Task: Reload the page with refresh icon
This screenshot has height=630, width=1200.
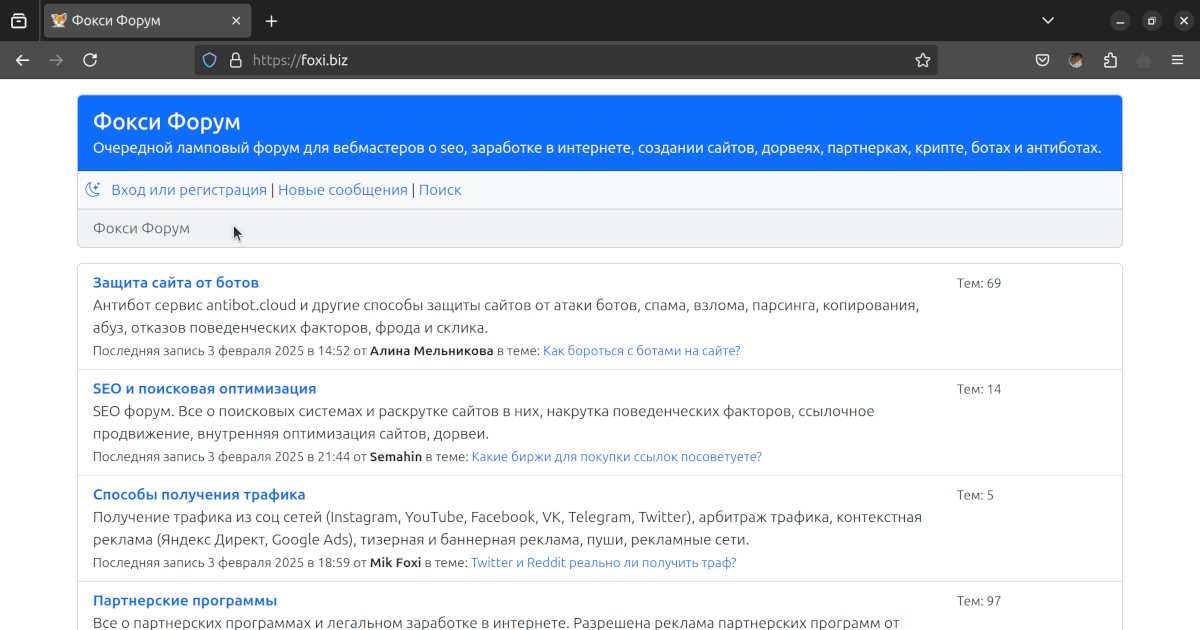Action: click(x=90, y=60)
